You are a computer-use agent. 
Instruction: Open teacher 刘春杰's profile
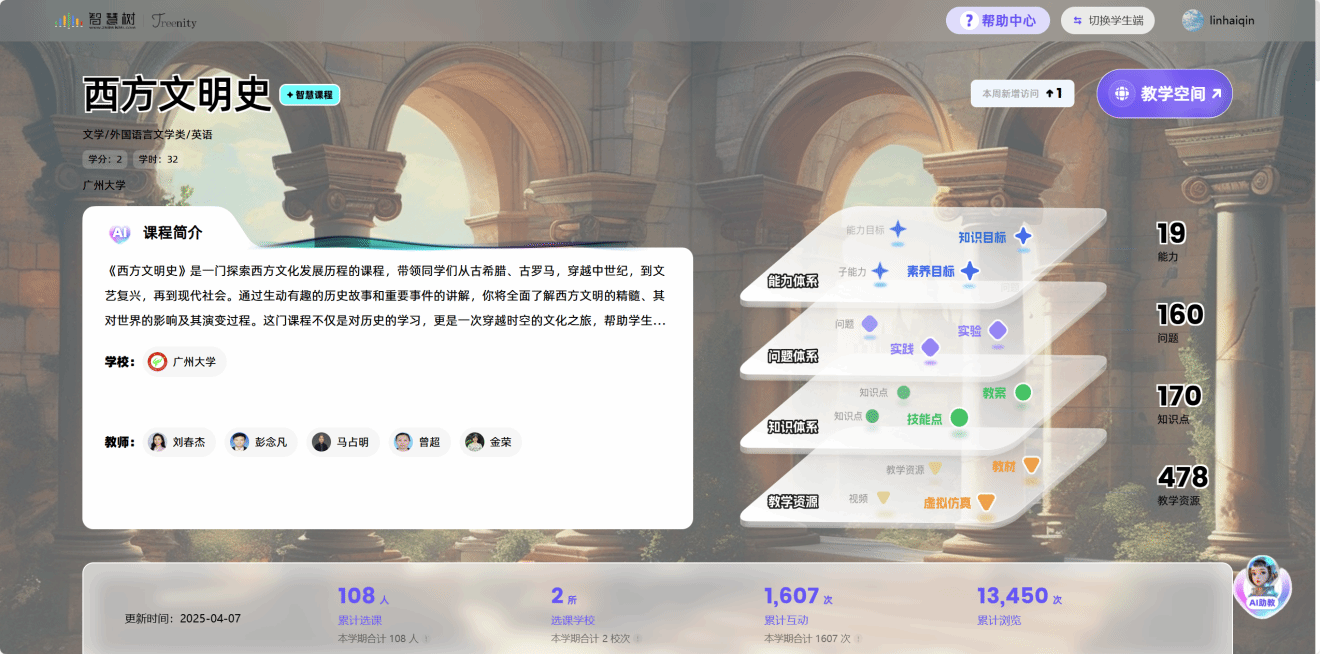[x=180, y=442]
